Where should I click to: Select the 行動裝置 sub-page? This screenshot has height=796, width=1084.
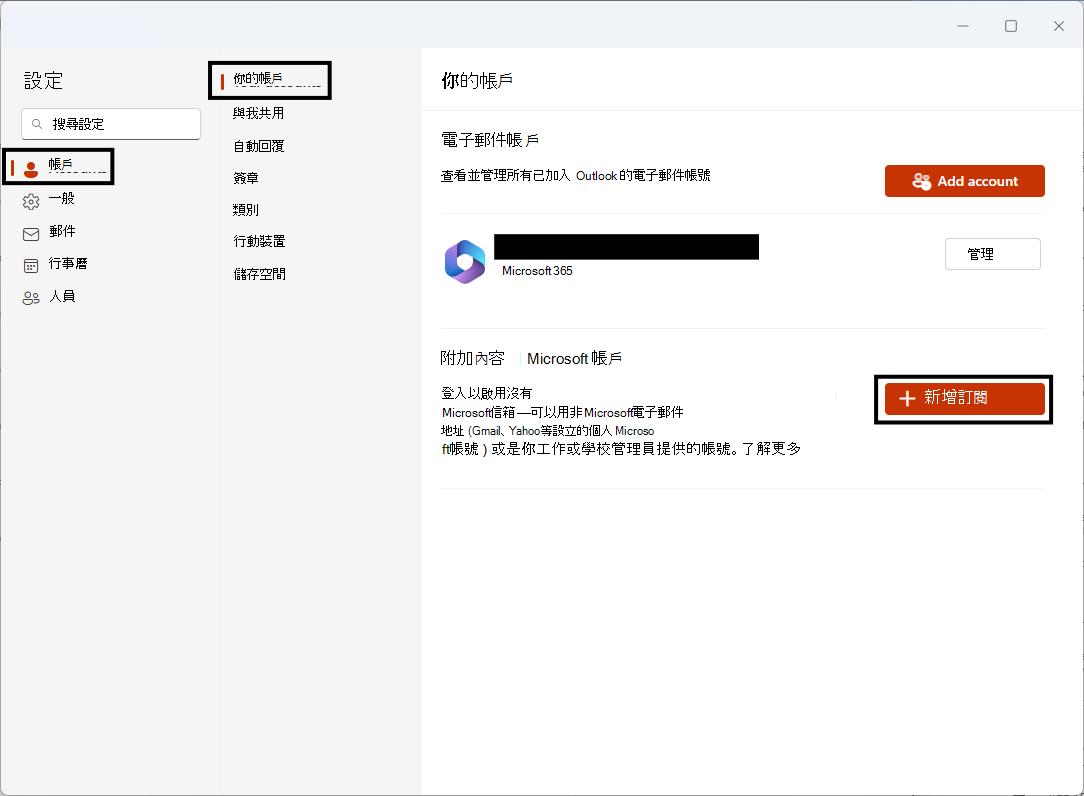coord(259,241)
